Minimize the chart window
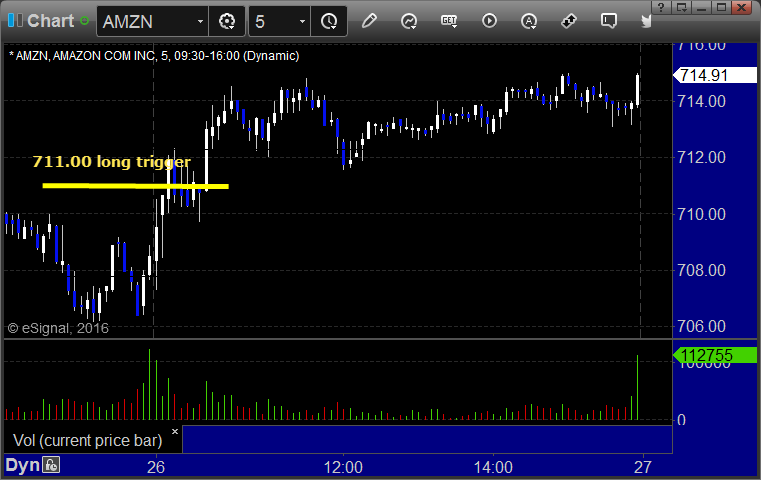Viewport: 761px width, 480px height. pyautogui.click(x=701, y=7)
